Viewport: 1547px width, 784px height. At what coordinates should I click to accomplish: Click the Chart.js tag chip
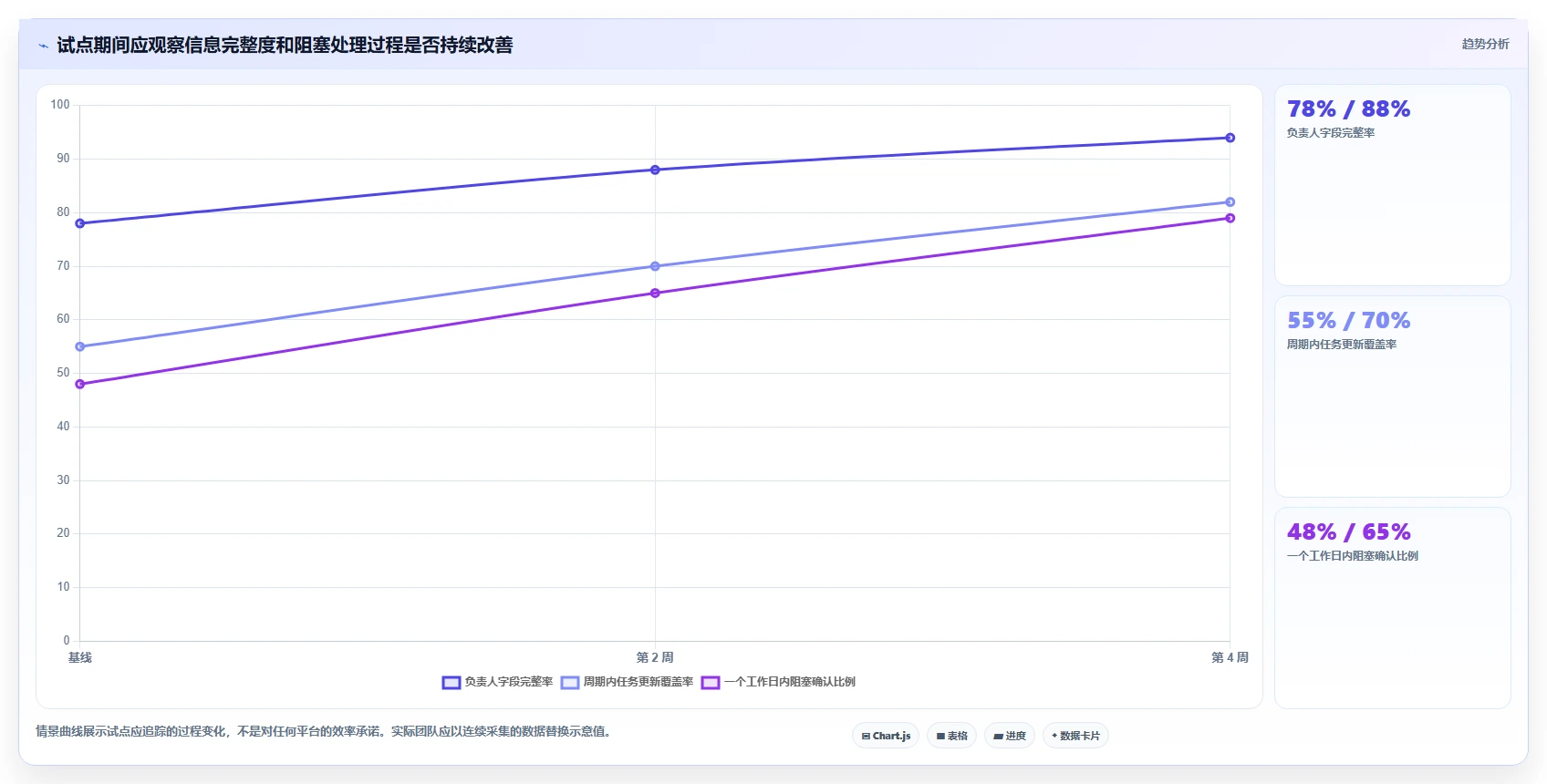point(886,736)
